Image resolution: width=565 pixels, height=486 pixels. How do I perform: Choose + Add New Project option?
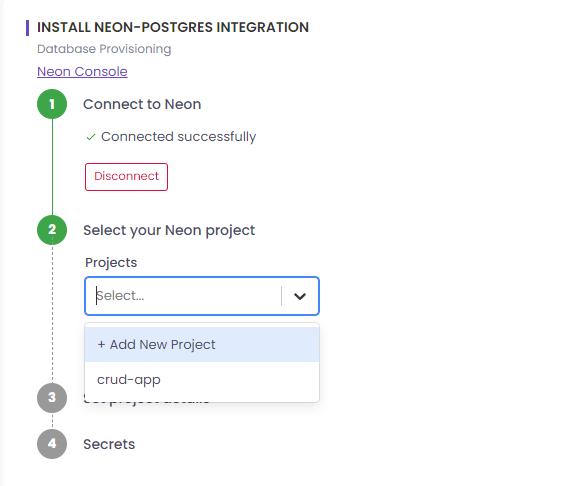coord(202,344)
